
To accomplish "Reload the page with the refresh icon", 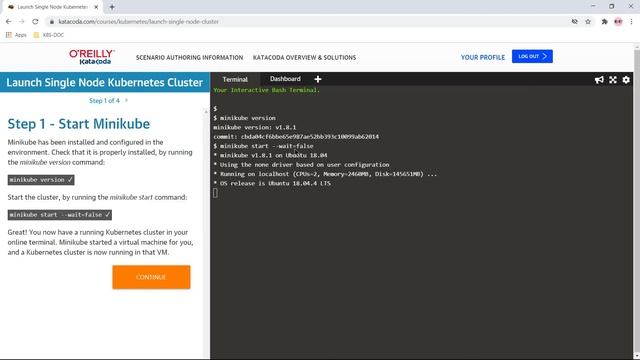I will pyautogui.click(x=36, y=22).
